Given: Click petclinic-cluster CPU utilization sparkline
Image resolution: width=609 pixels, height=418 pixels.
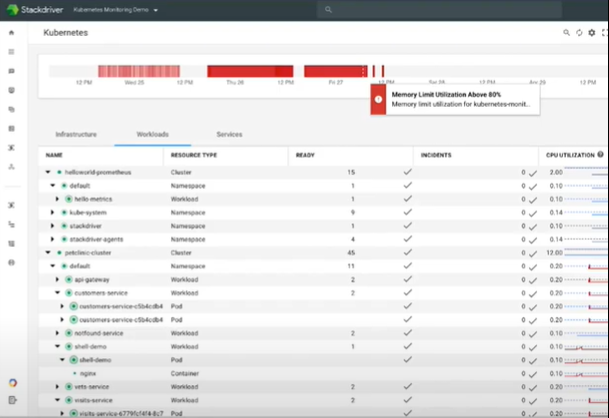Looking at the screenshot, I should 586,253.
